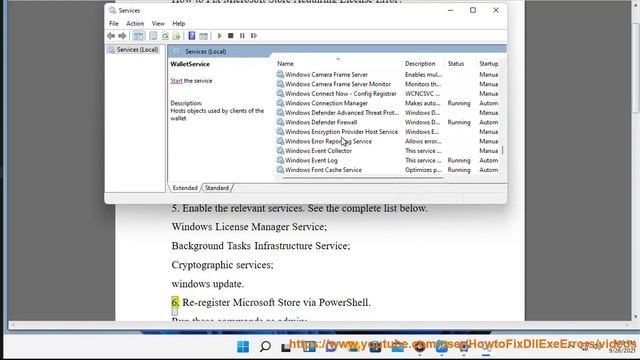Viewport: 640px width, 360px height.
Task: Restart Service using the step-play icon
Action: (253, 36)
